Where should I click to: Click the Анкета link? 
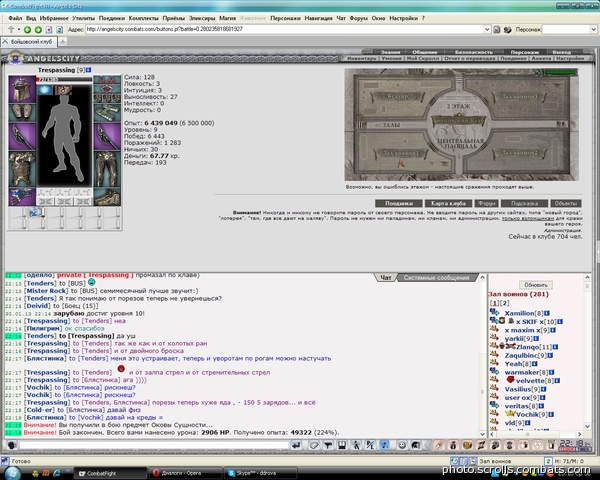(541, 59)
